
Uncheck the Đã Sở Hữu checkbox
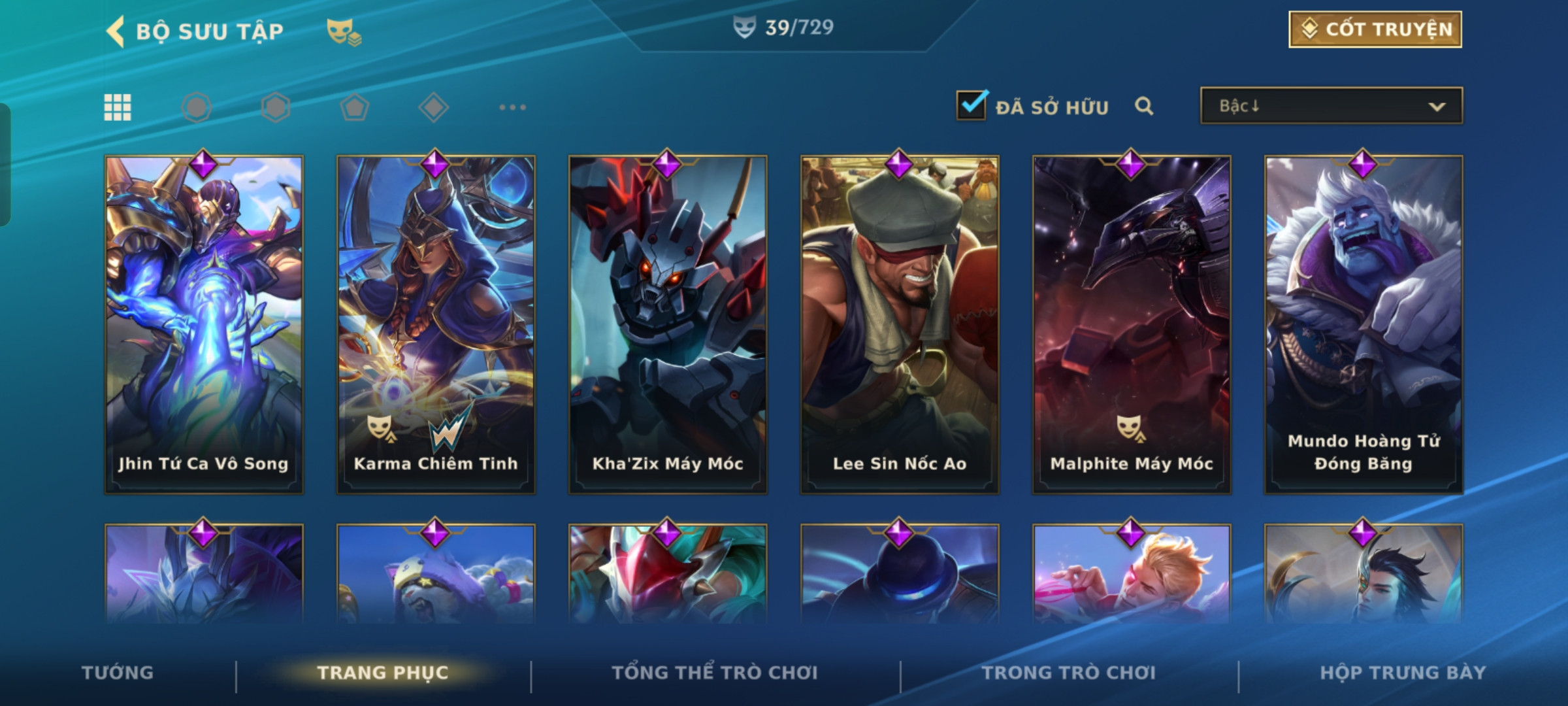pyautogui.click(x=972, y=105)
